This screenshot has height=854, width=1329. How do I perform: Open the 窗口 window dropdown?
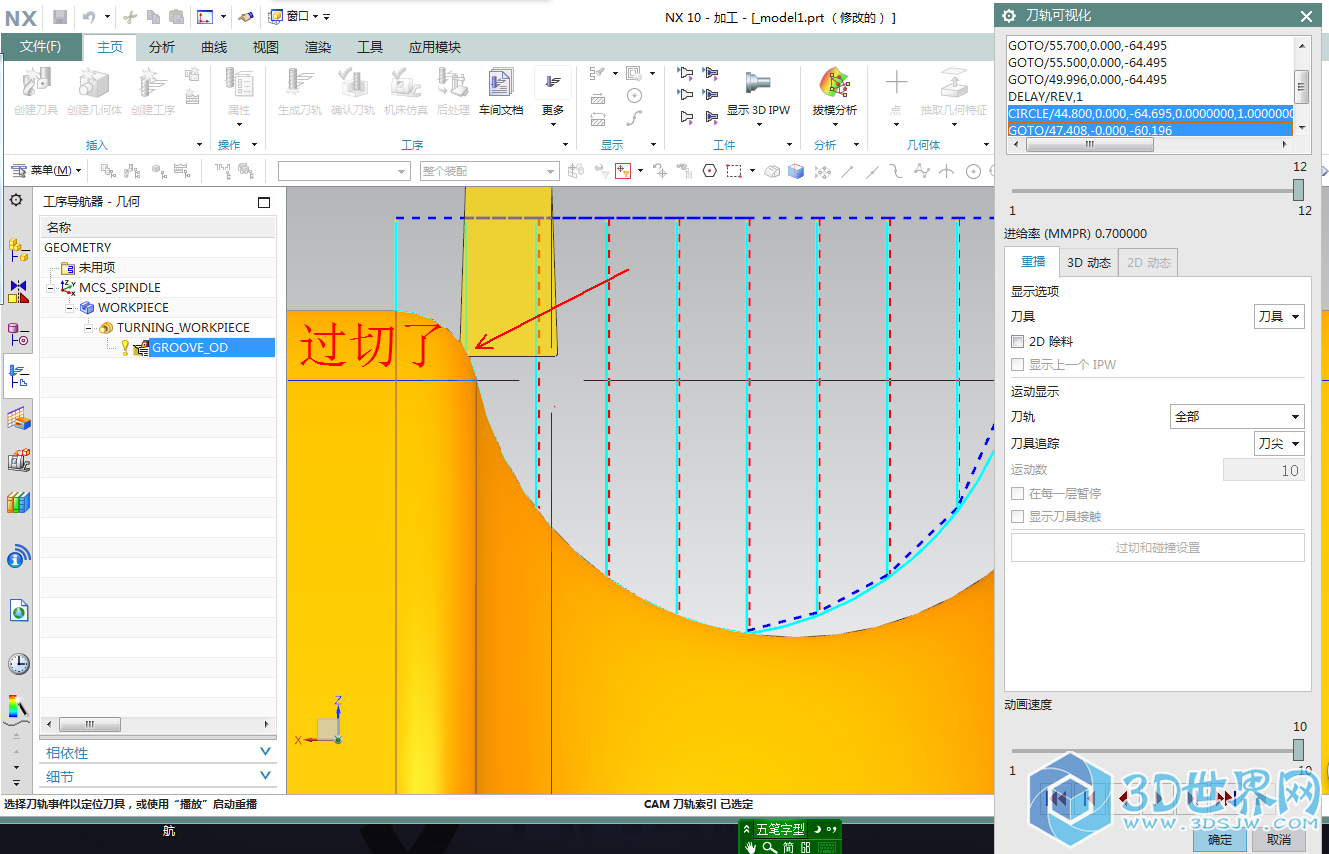pos(295,17)
